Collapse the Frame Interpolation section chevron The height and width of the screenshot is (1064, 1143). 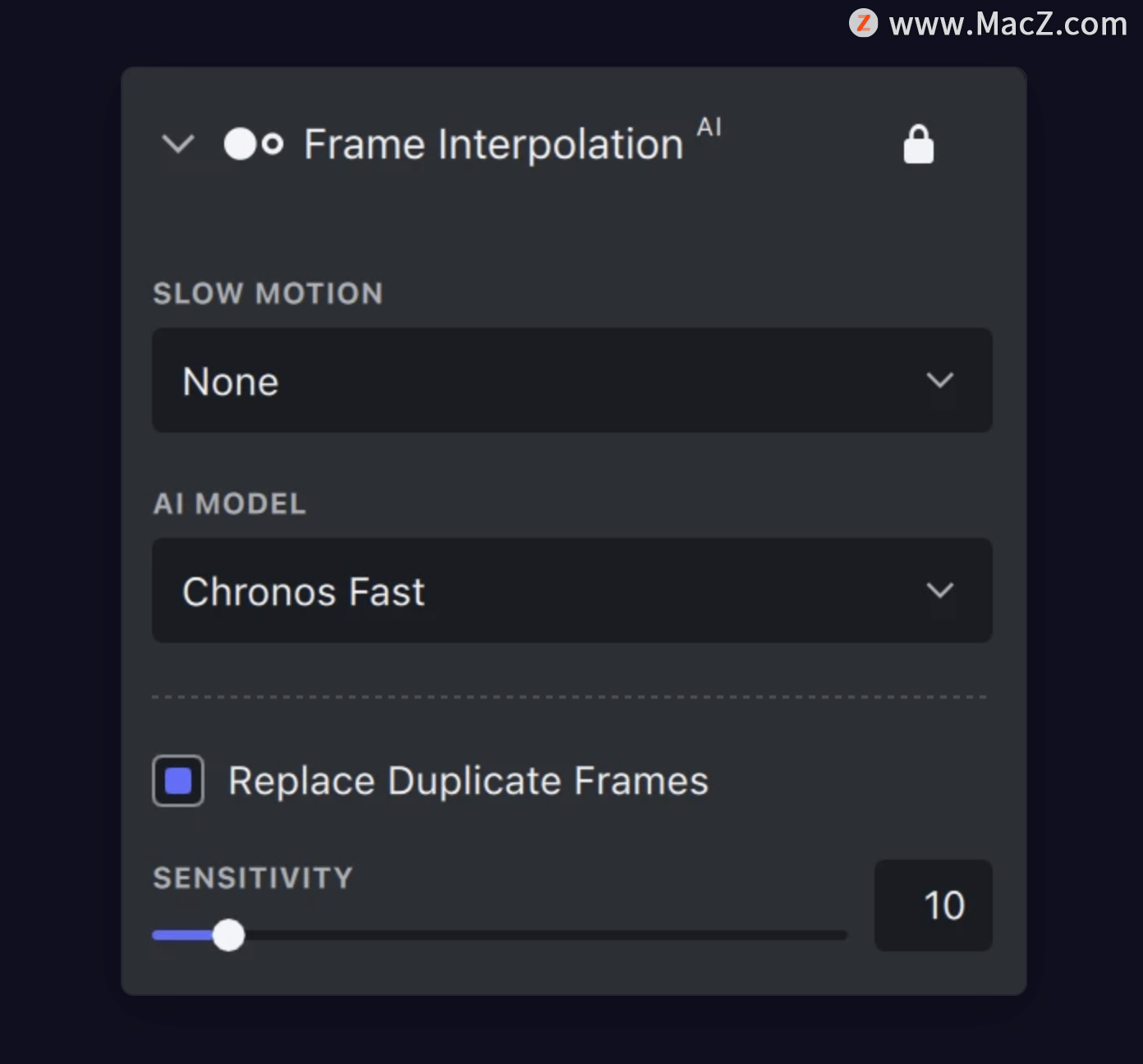point(178,144)
